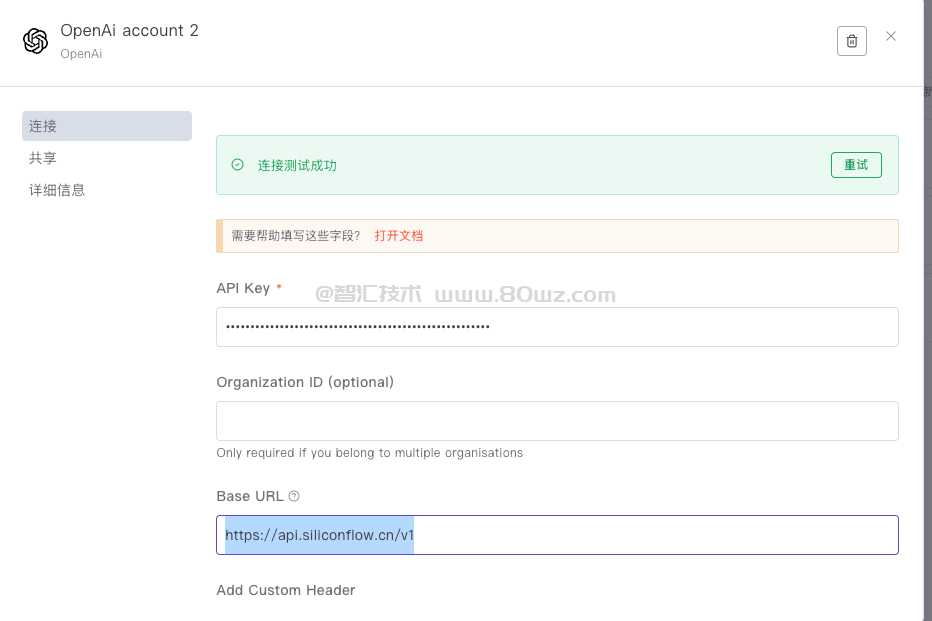
Task: Delete credential using the trash icon
Action: (851, 41)
